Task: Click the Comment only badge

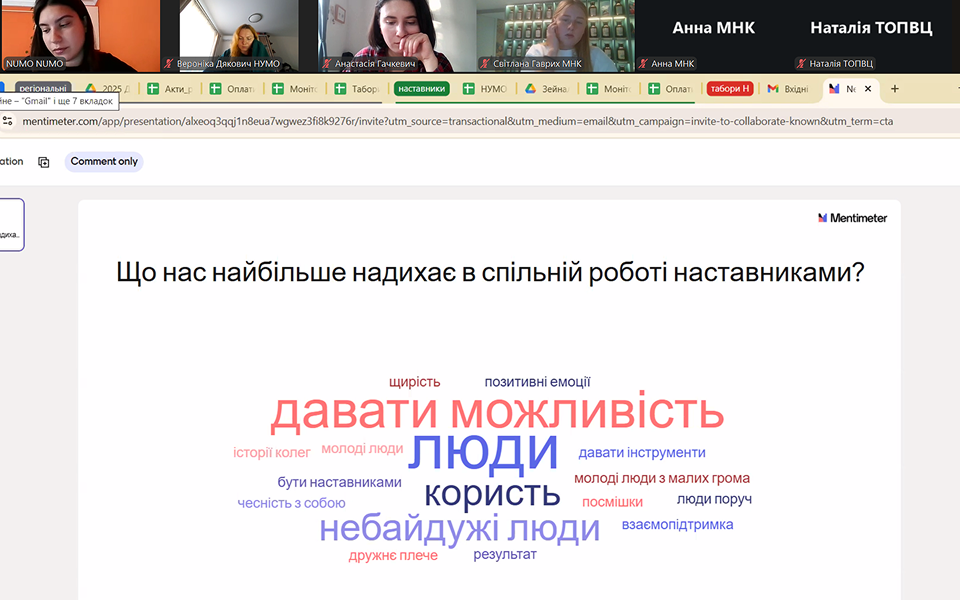Action: click(x=104, y=162)
